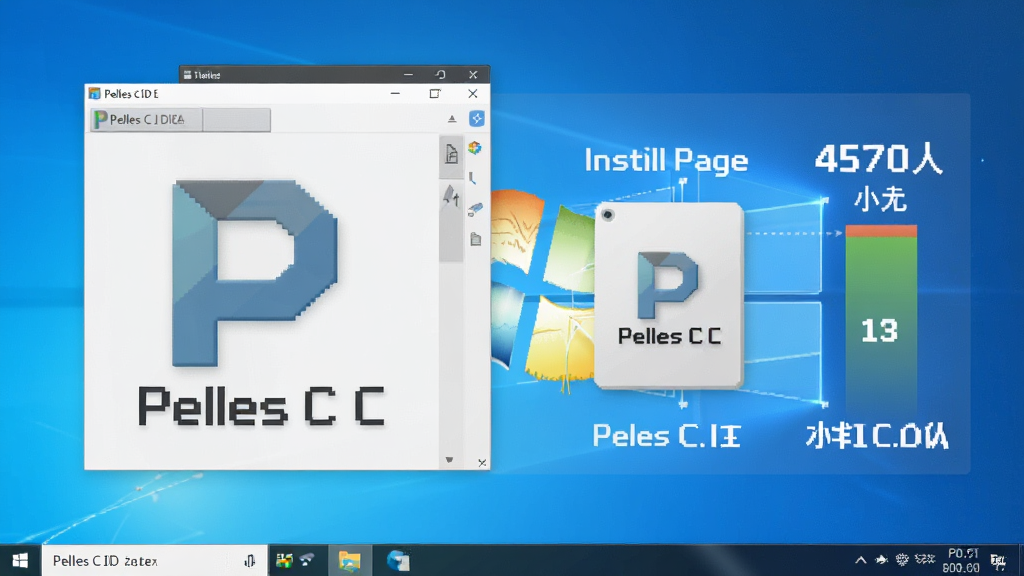Maximize the Pelles C IDE window
The image size is (1024, 576).
pos(434,93)
